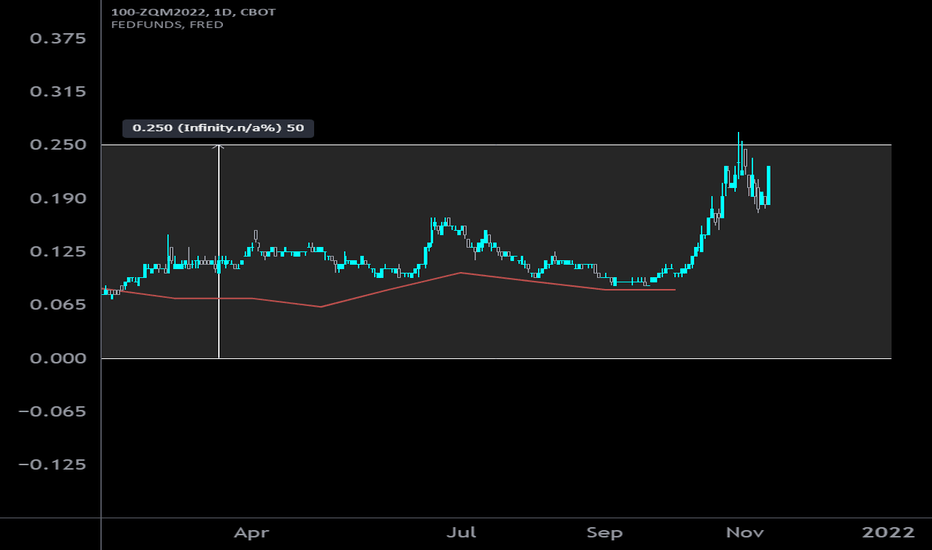Click the 0.375 price axis label

pos(58,39)
